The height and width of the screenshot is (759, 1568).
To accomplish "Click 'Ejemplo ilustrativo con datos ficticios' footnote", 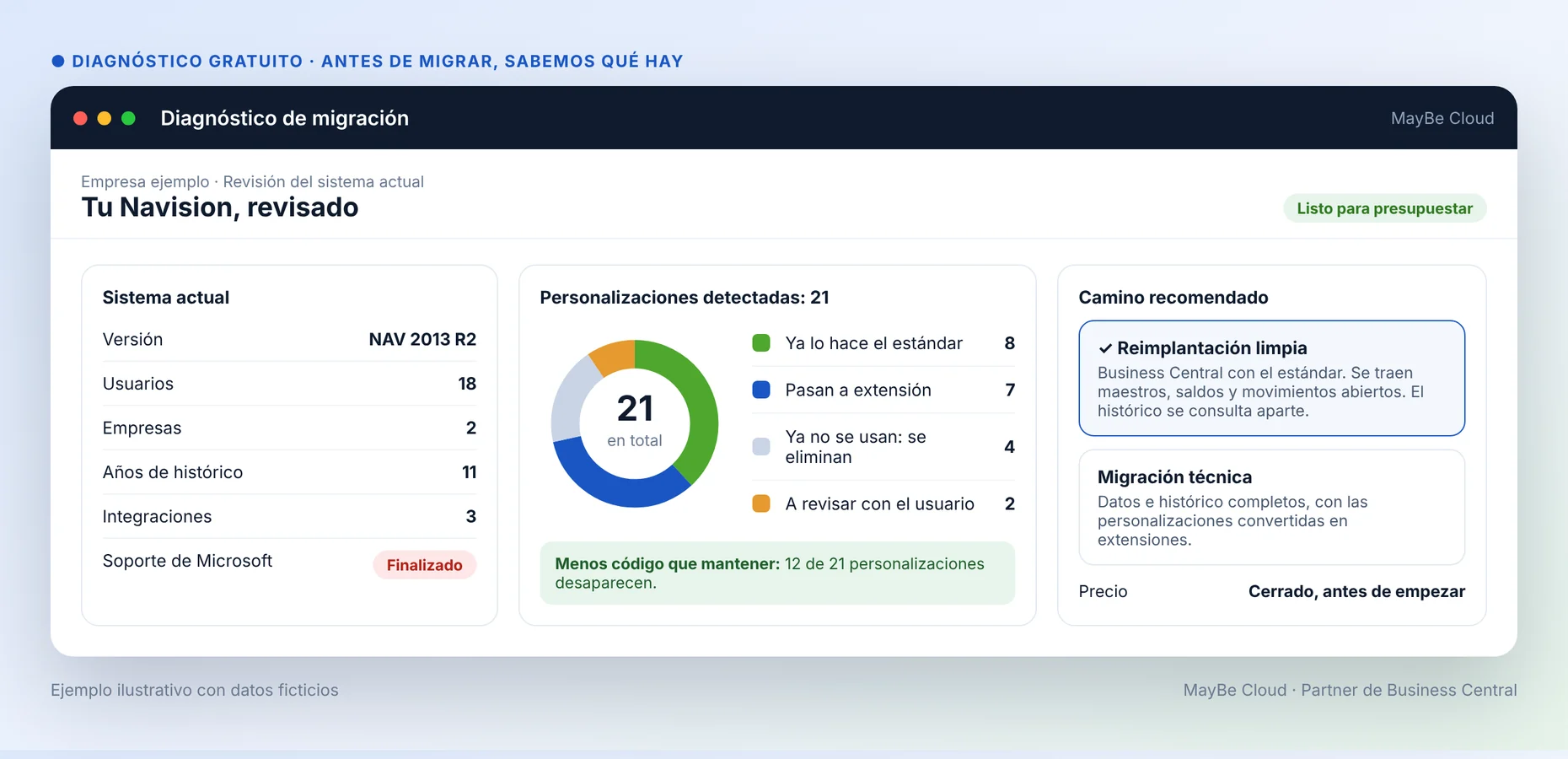I will pos(195,690).
